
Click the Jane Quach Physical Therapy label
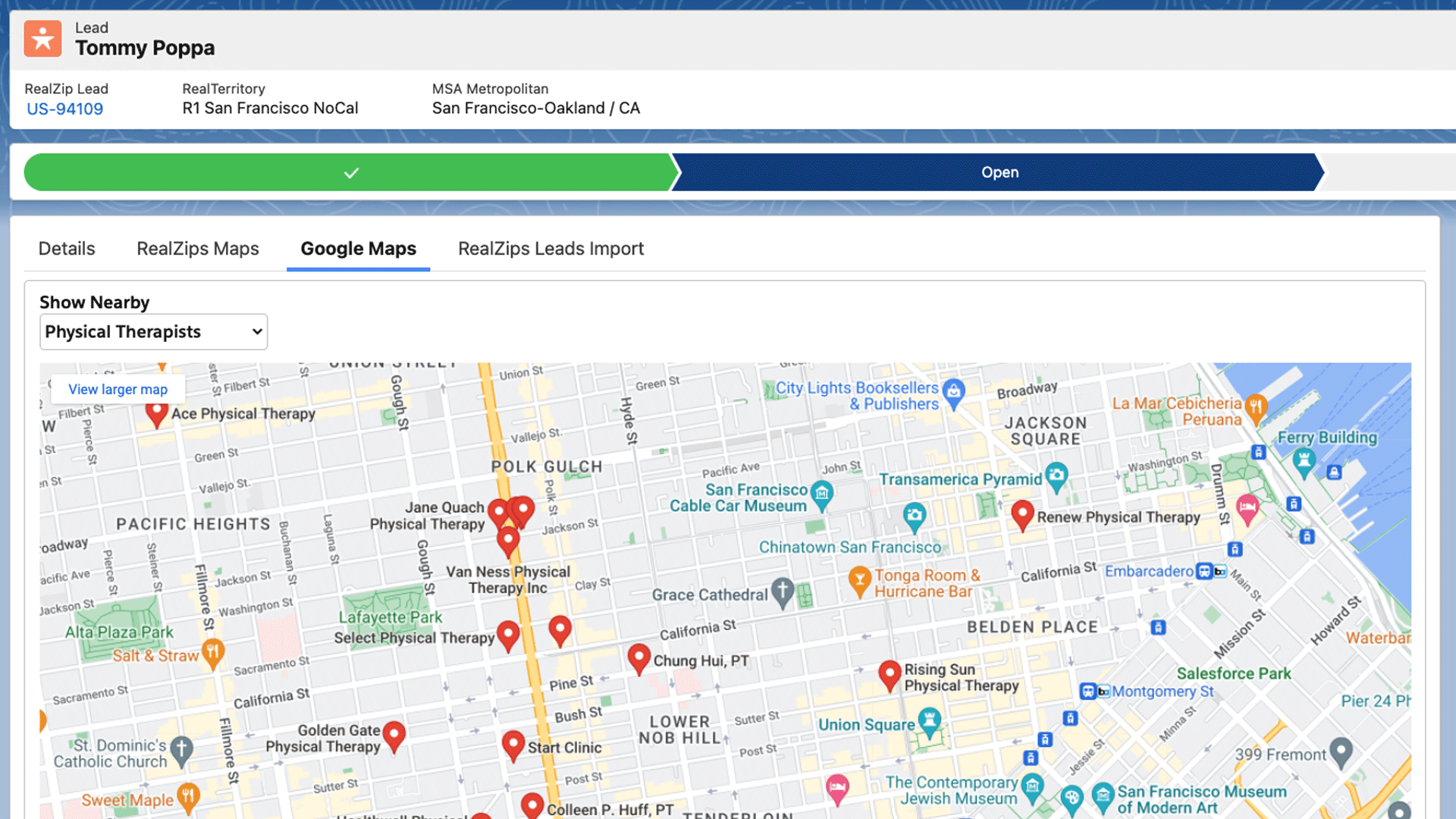click(x=427, y=516)
